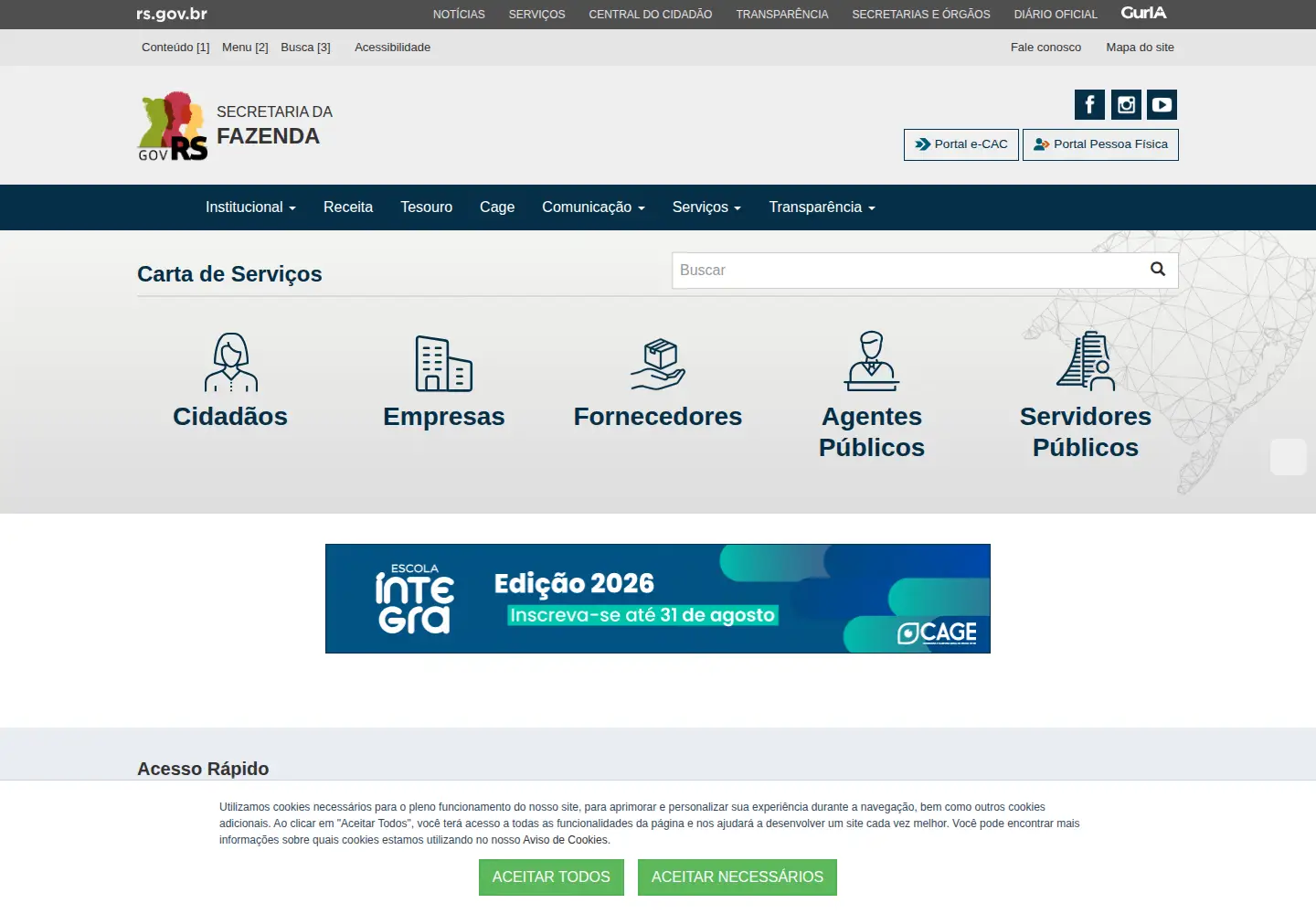Open the Cidadãos services label
Image resolution: width=1316 pixels, height=914 pixels.
[x=230, y=417]
